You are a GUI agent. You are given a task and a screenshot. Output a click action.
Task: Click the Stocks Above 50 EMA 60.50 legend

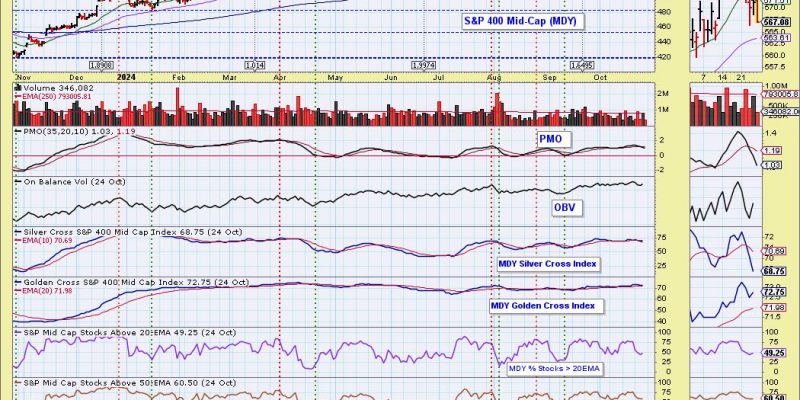(x=130, y=382)
